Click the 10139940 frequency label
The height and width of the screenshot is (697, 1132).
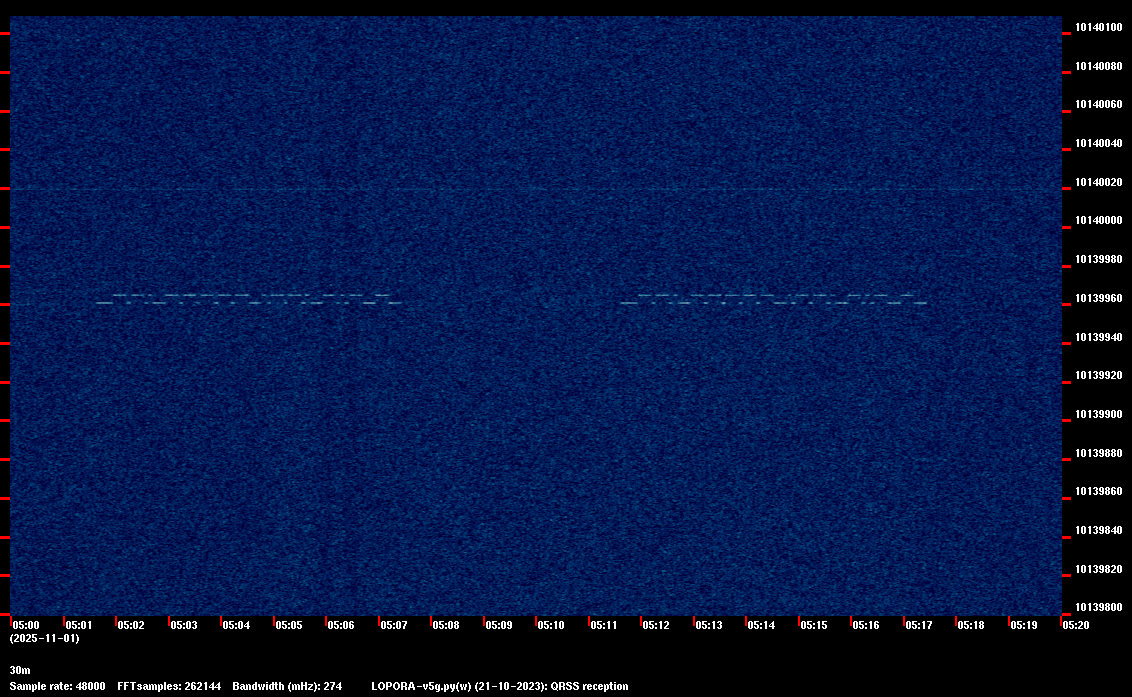(1099, 337)
